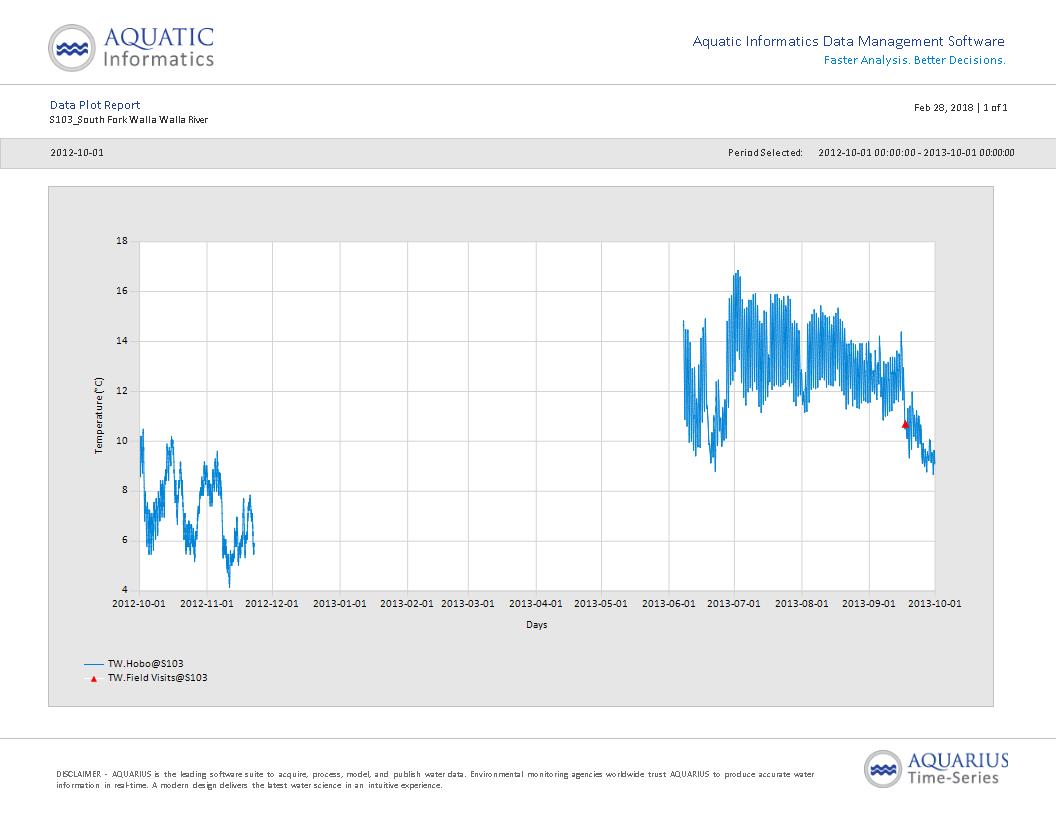Click the 'AQUARIUS Time-Series' logo text
Screen dimensions: 1056x816
click(958, 769)
